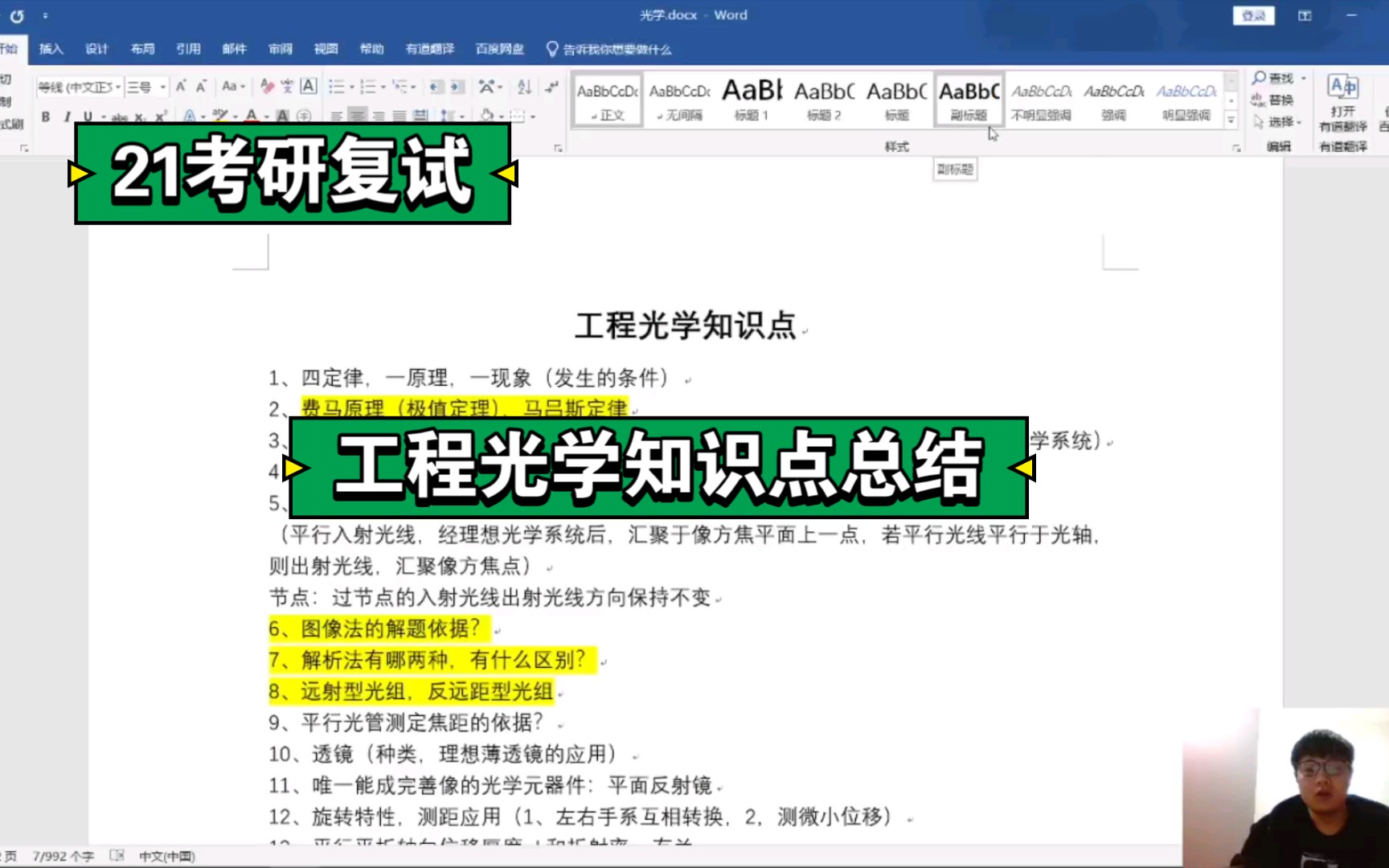Apply the 无间隔 style
1389x868 pixels.
coord(680,100)
